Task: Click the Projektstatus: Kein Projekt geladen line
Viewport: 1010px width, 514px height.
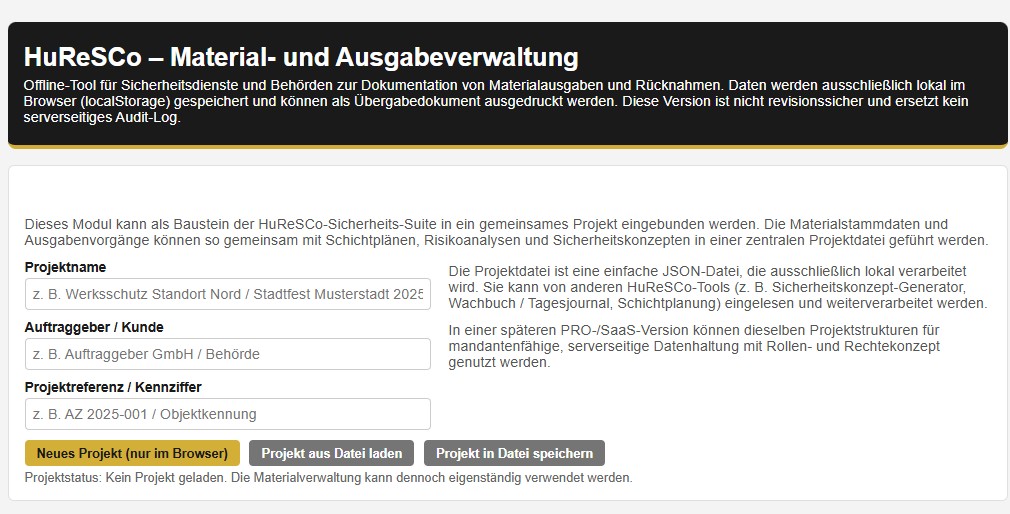Action: point(329,478)
